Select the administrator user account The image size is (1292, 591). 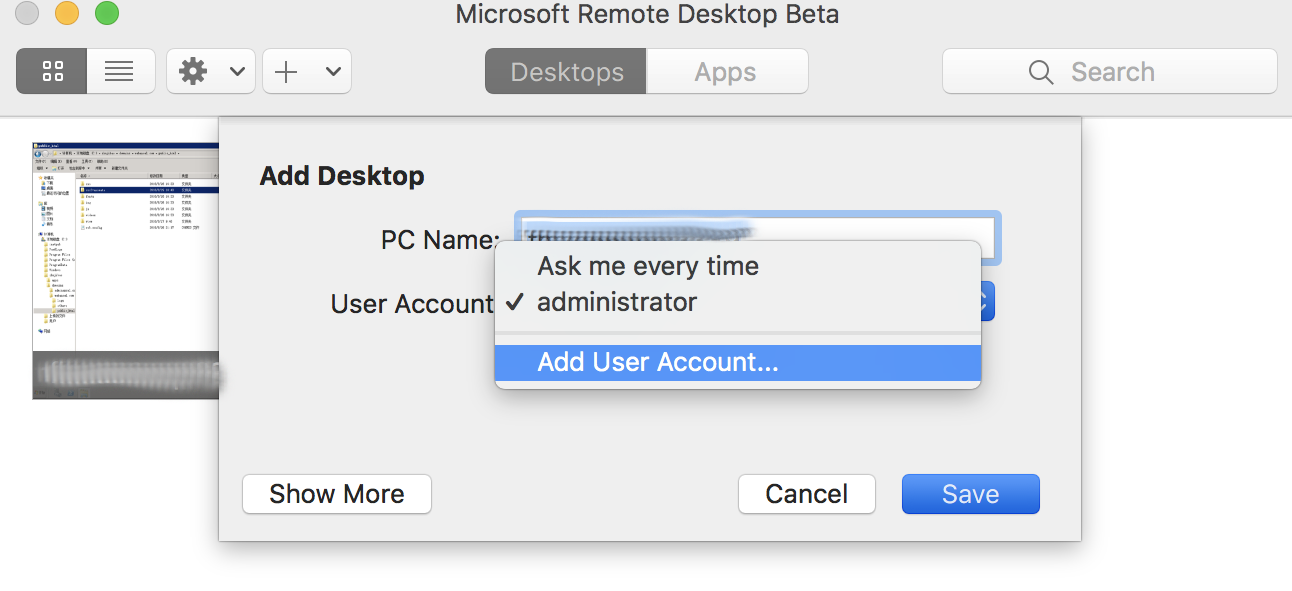[617, 302]
